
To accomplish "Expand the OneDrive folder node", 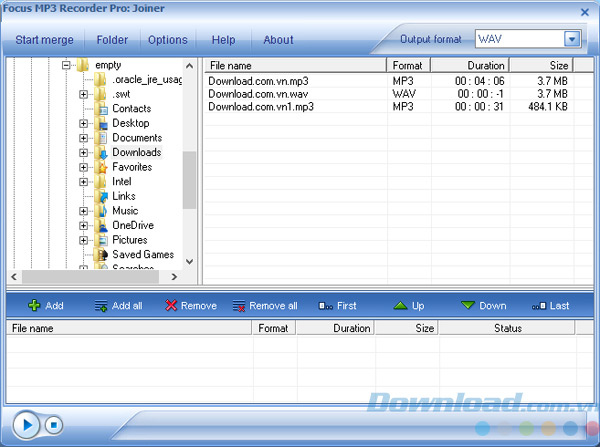I will (83, 225).
